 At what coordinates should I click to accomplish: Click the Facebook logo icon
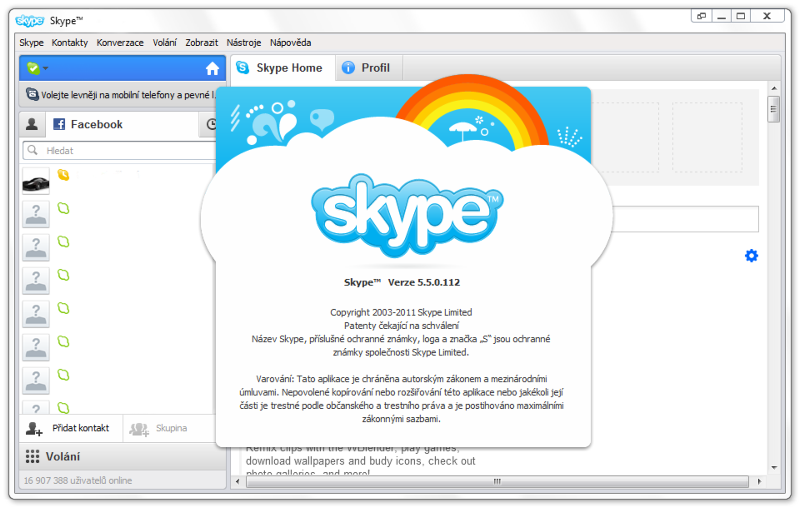click(x=59, y=124)
